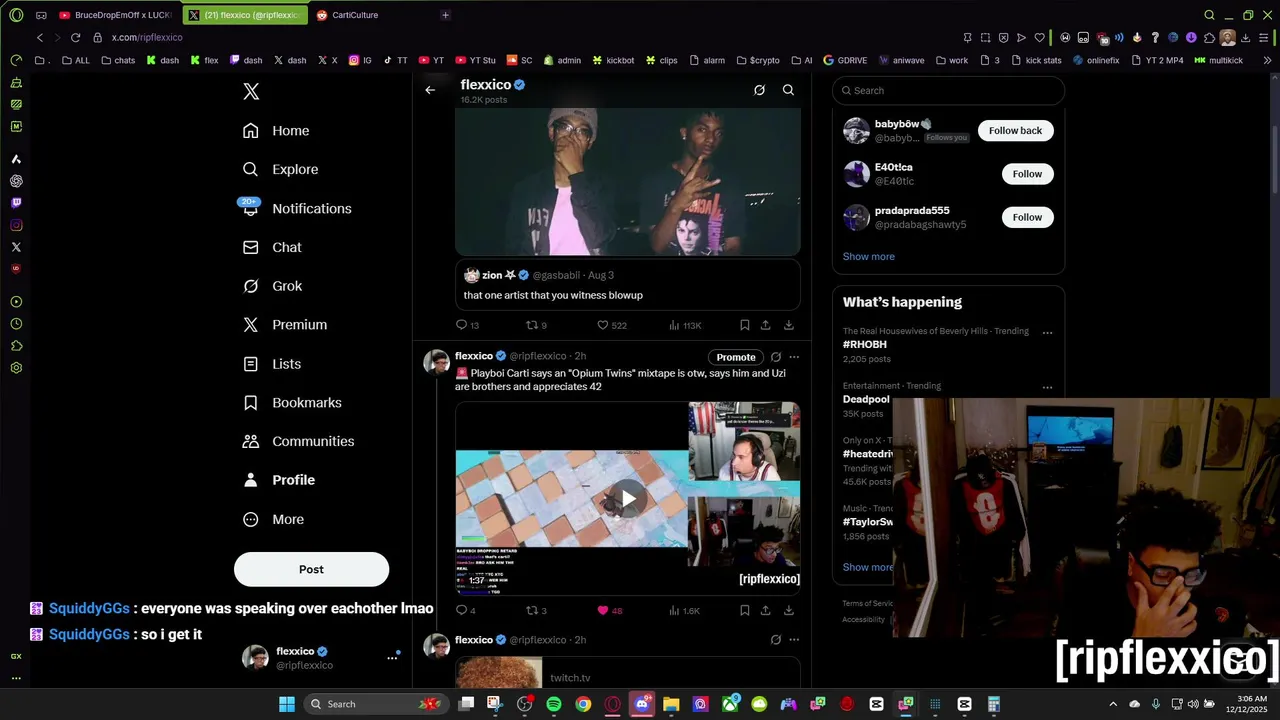The height and width of the screenshot is (720, 1280).
Task: Open Windows Start menu
Action: [x=287, y=704]
